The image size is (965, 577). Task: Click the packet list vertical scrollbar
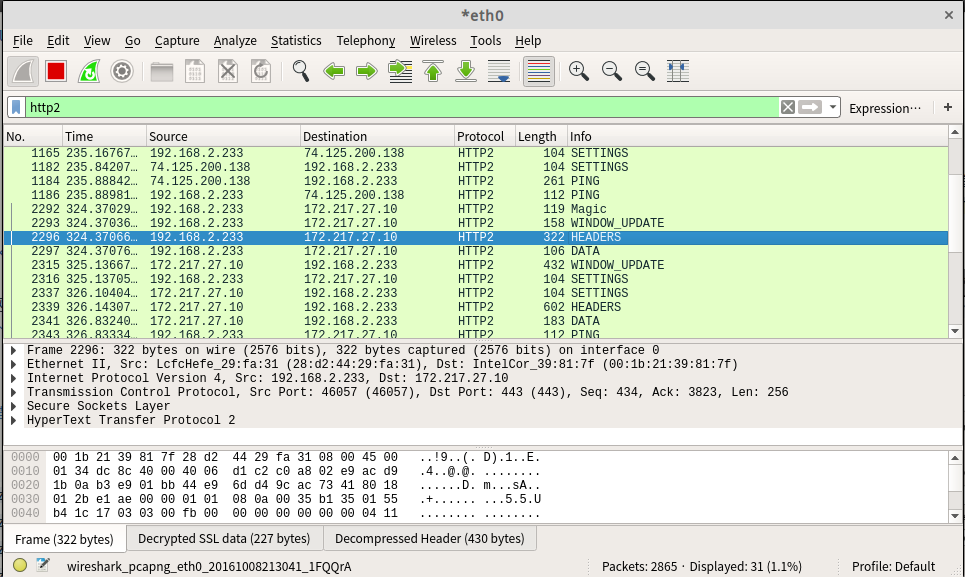[x=955, y=240]
